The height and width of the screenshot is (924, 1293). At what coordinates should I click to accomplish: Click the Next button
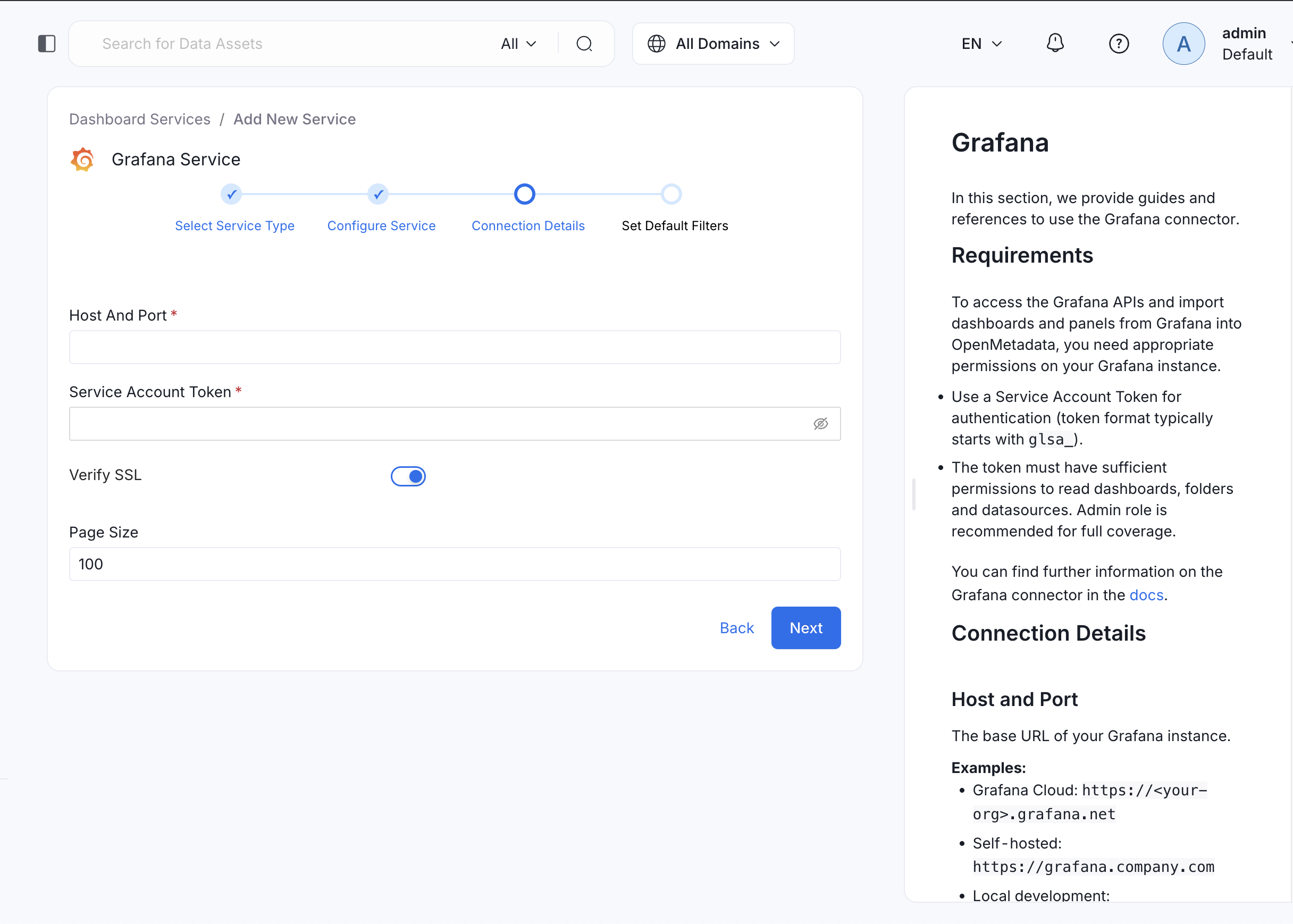coord(805,627)
